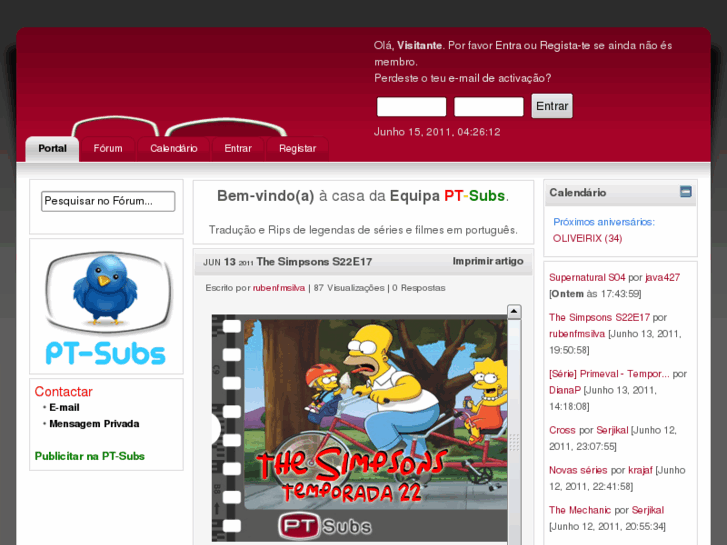Switch to the Portal tab
This screenshot has width=727, height=545.
pos(52,148)
